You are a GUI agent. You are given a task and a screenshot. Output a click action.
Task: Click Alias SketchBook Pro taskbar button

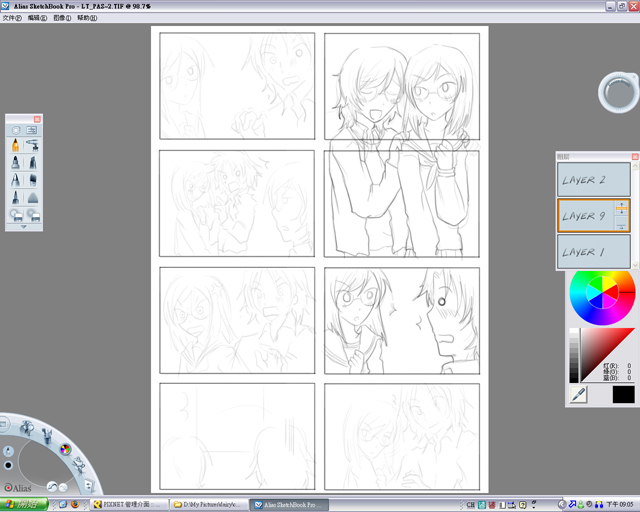tap(289, 505)
